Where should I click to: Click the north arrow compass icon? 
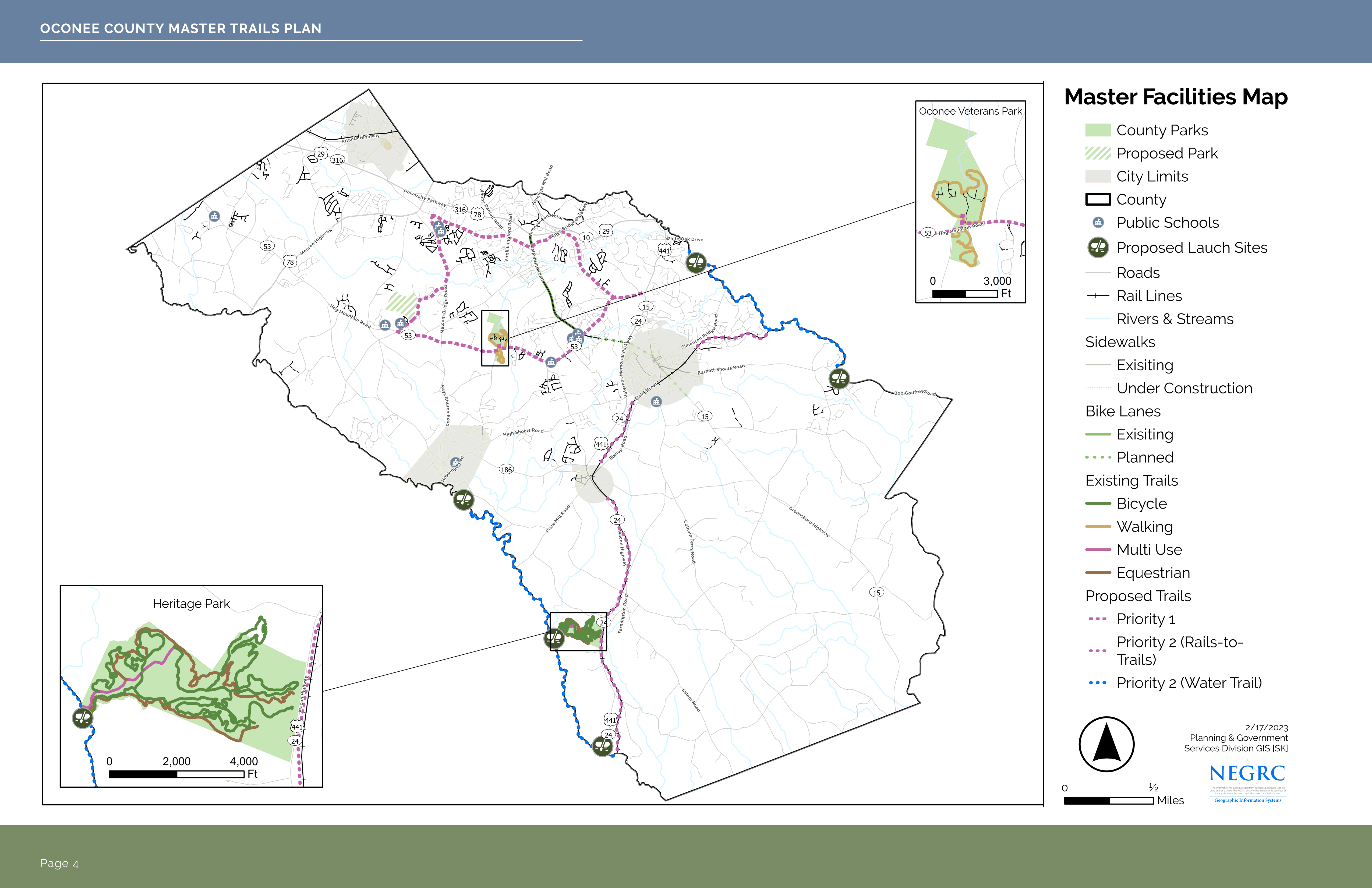click(1106, 744)
